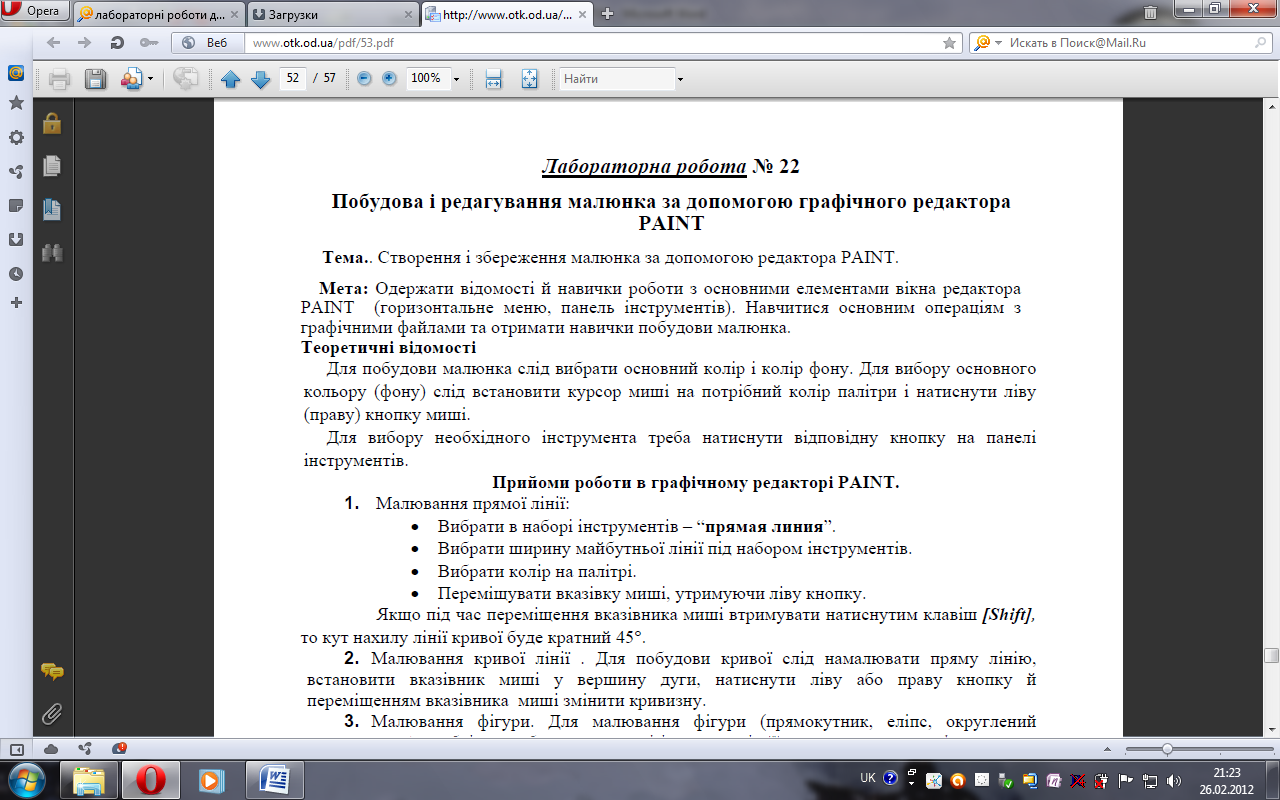Fit page to window width icon
Viewport: 1280px width, 800px height.
pos(493,79)
